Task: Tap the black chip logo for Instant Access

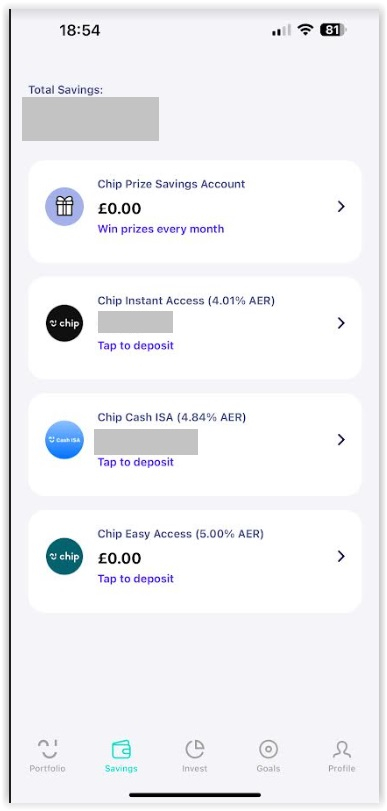Action: pyautogui.click(x=64, y=323)
